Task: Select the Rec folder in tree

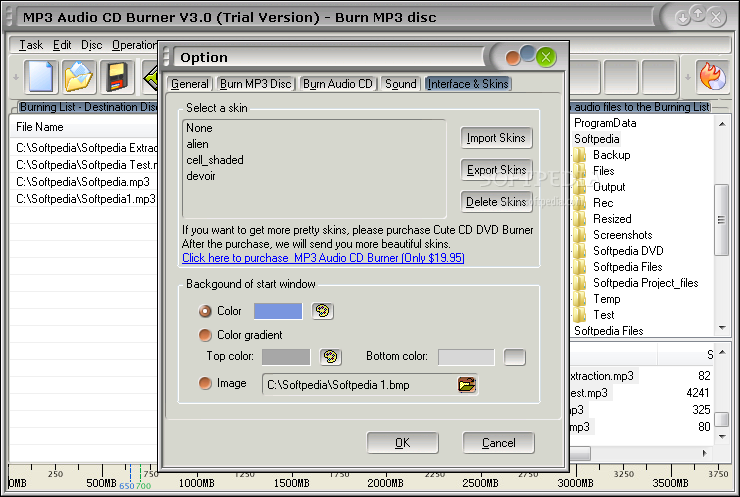Action: click(x=603, y=203)
